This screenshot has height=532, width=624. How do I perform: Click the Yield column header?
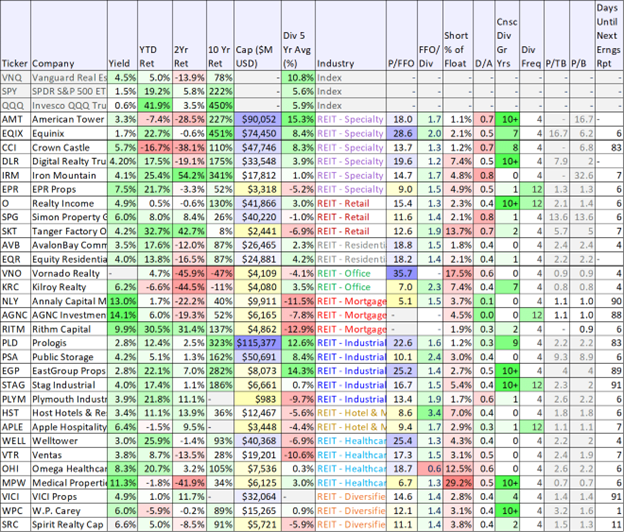(123, 35)
